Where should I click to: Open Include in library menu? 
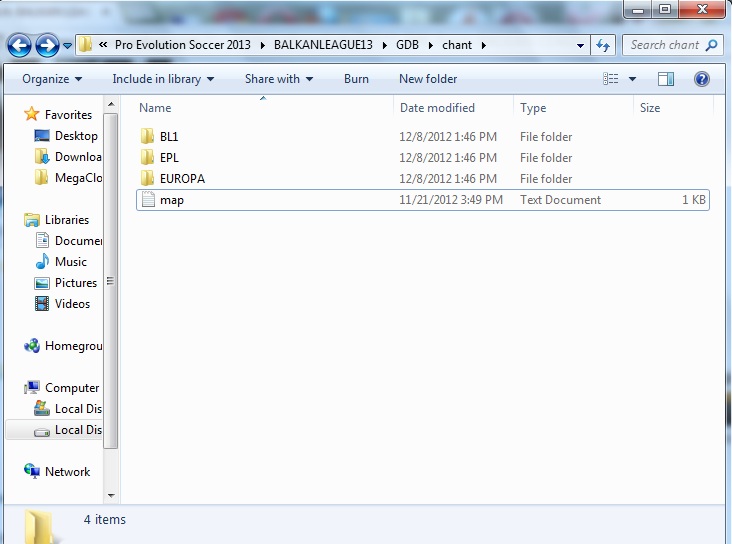163,79
